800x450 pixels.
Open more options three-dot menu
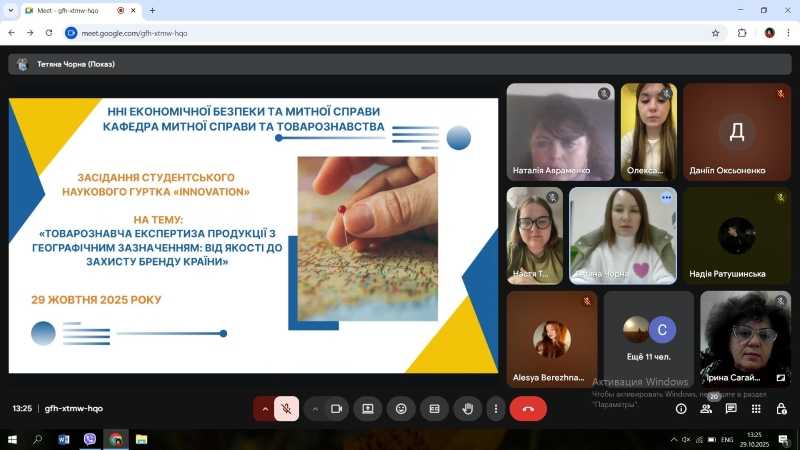(x=495, y=409)
